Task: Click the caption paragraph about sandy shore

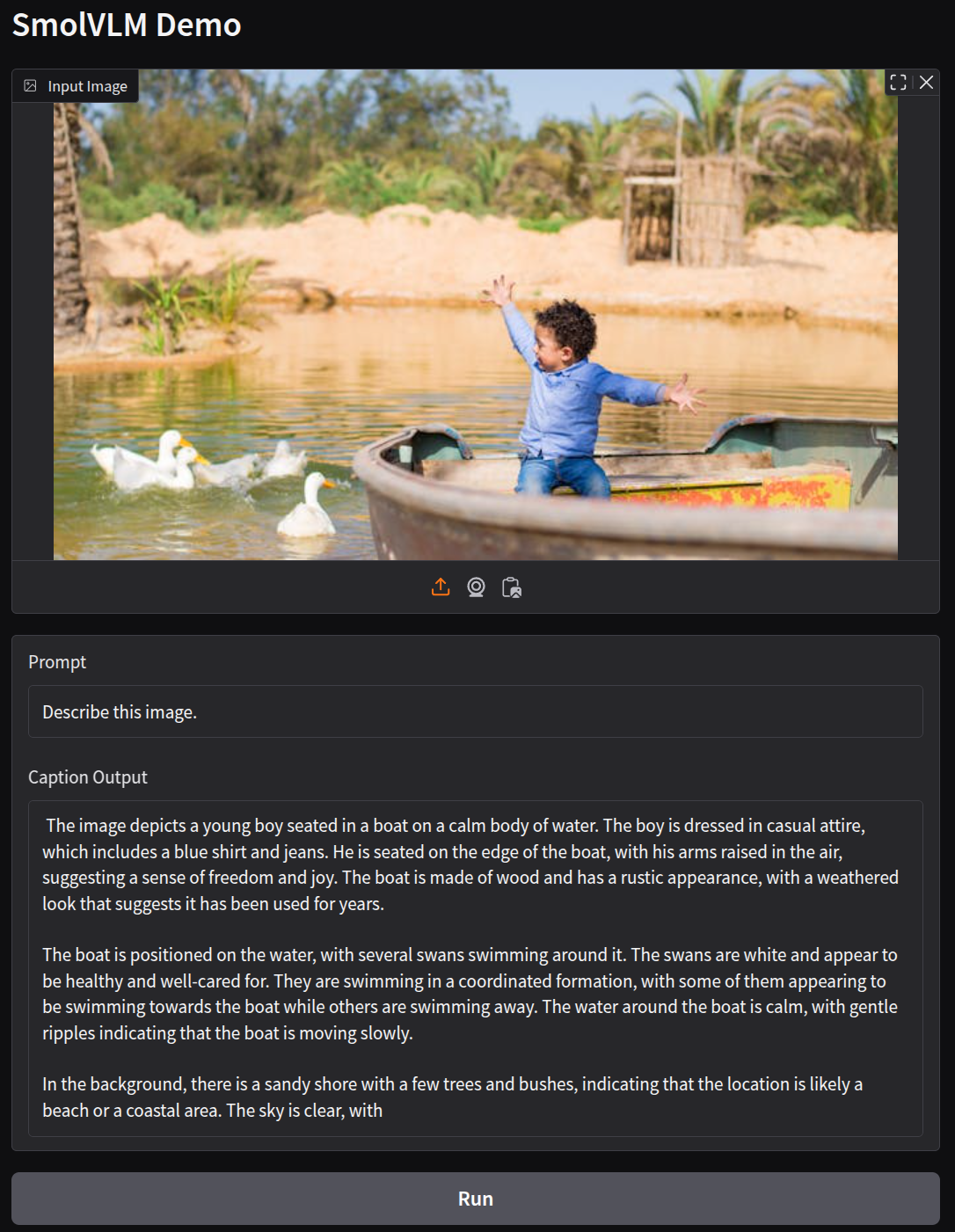Action: pos(453,1097)
